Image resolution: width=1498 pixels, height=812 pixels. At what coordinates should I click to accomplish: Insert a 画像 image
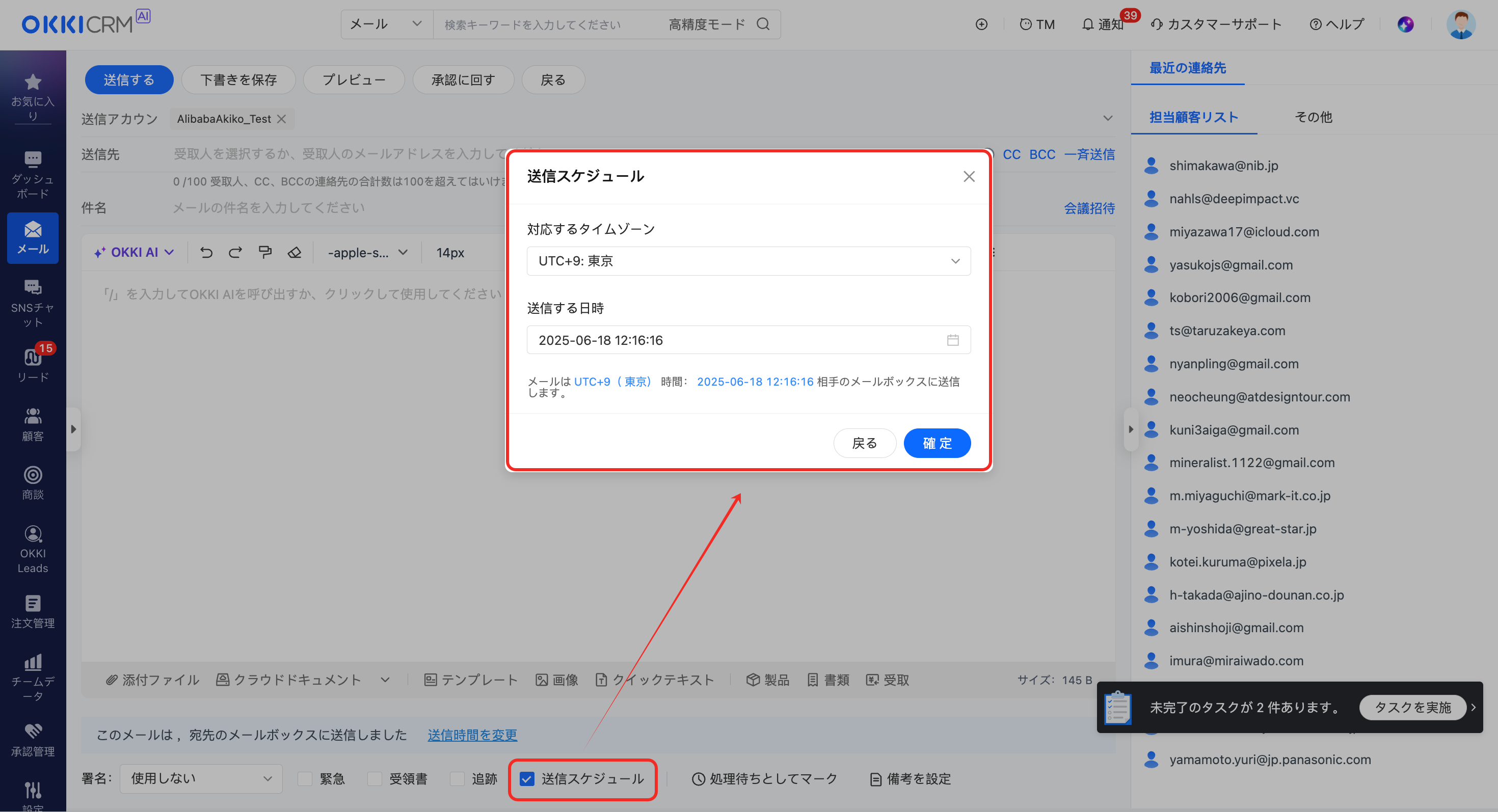click(556, 680)
